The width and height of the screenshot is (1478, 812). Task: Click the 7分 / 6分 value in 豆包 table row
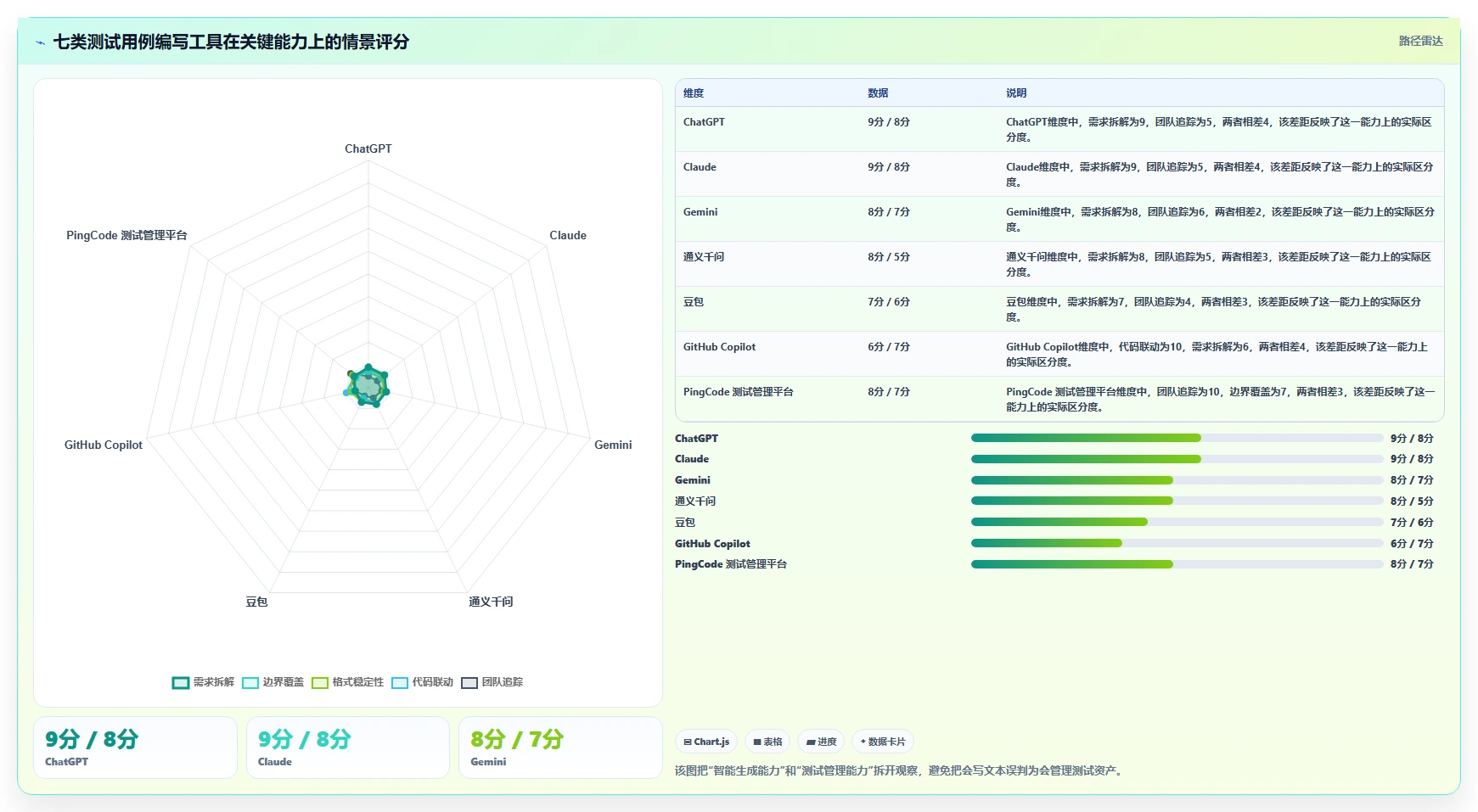(x=889, y=302)
